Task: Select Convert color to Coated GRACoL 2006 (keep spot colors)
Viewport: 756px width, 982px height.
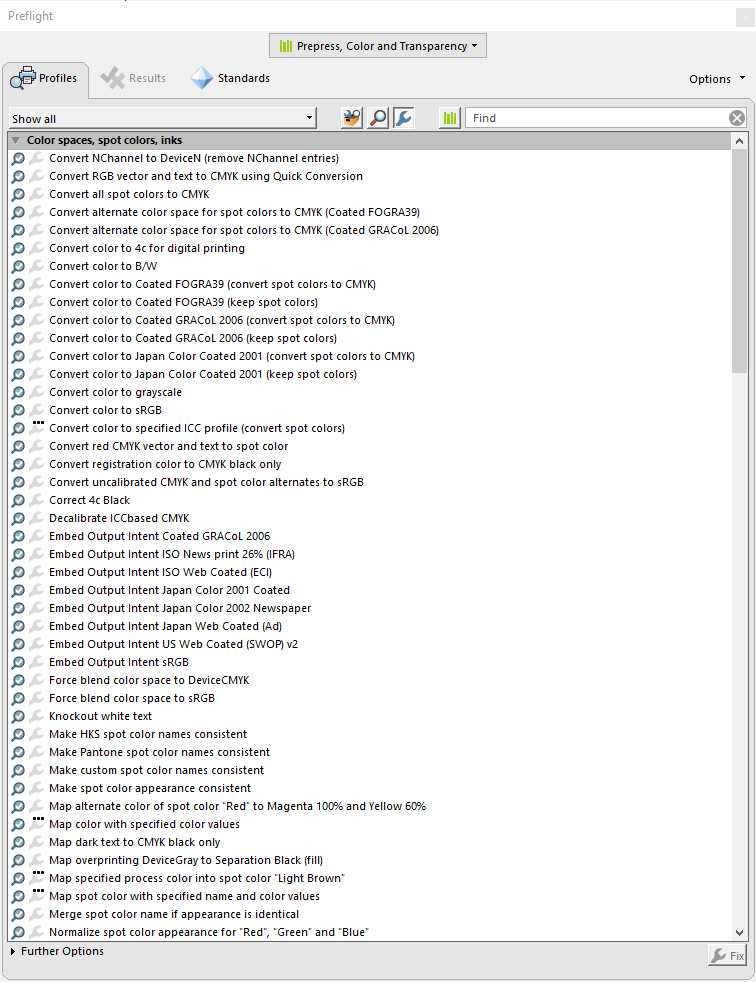Action: [193, 338]
